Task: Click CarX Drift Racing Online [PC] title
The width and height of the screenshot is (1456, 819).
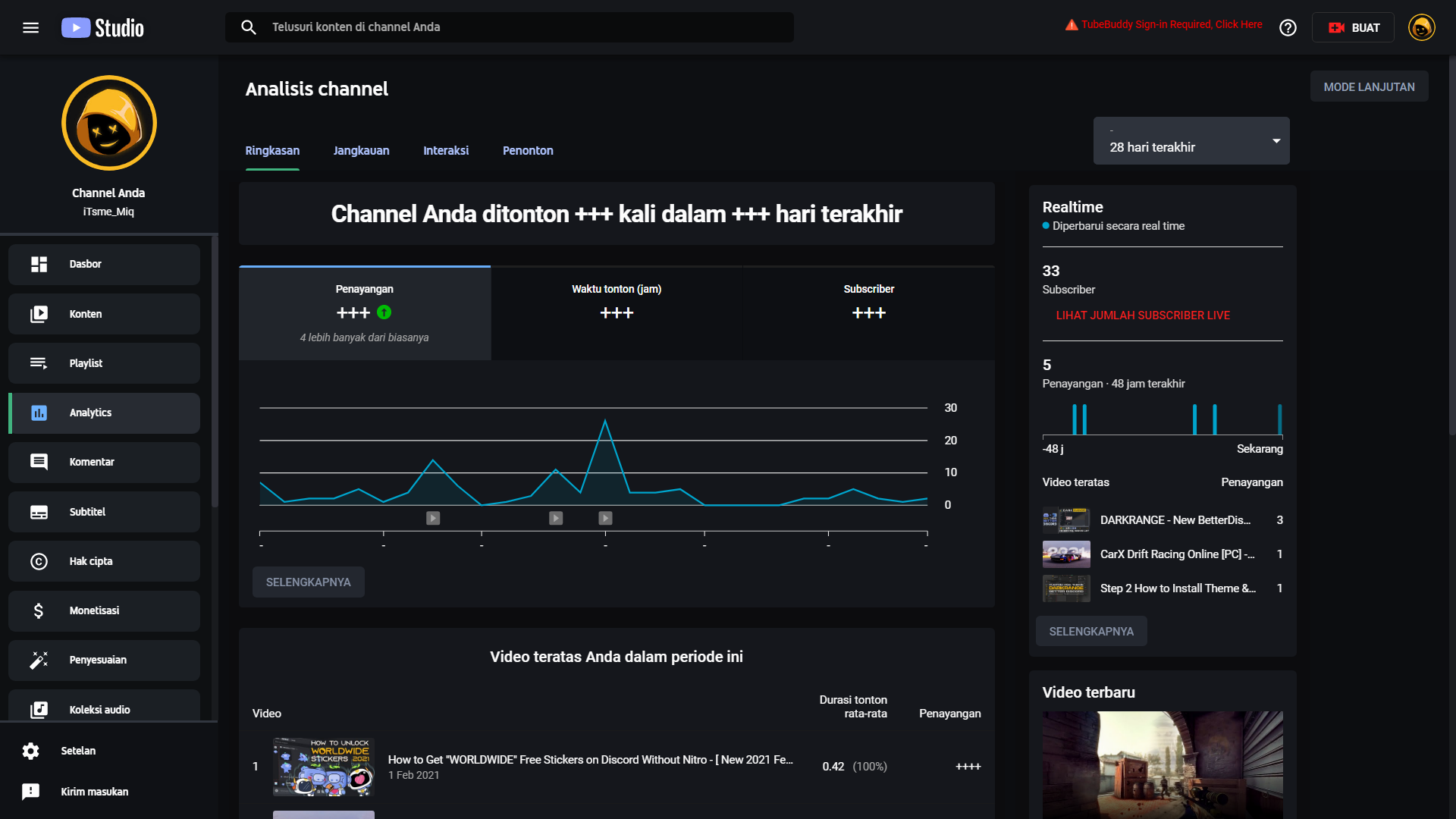Action: (1178, 554)
